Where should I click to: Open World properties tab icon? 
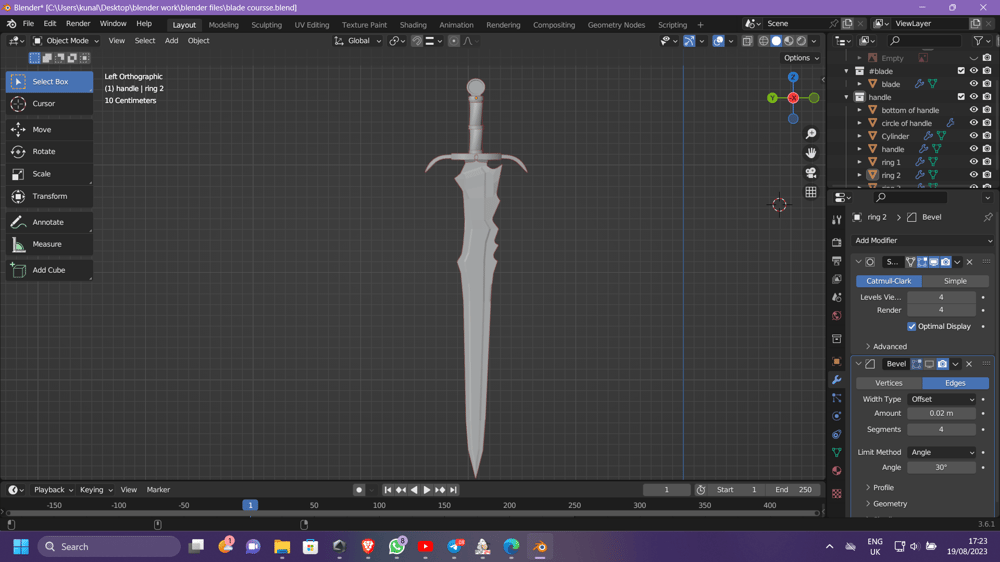click(837, 316)
